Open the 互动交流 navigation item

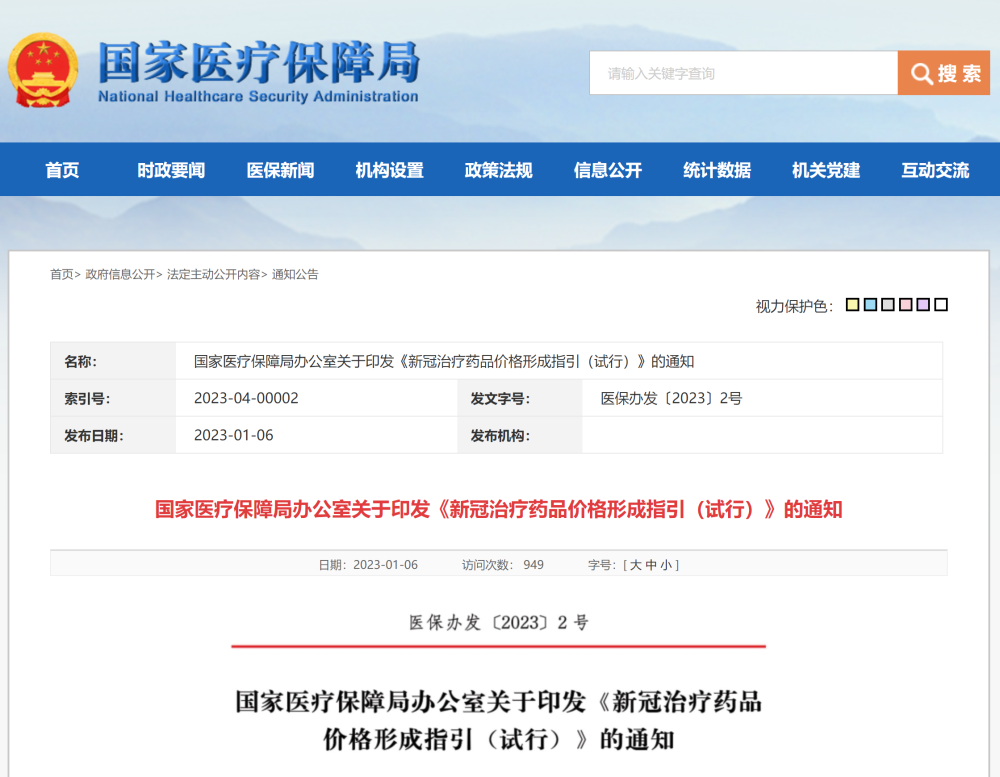pyautogui.click(x=935, y=170)
